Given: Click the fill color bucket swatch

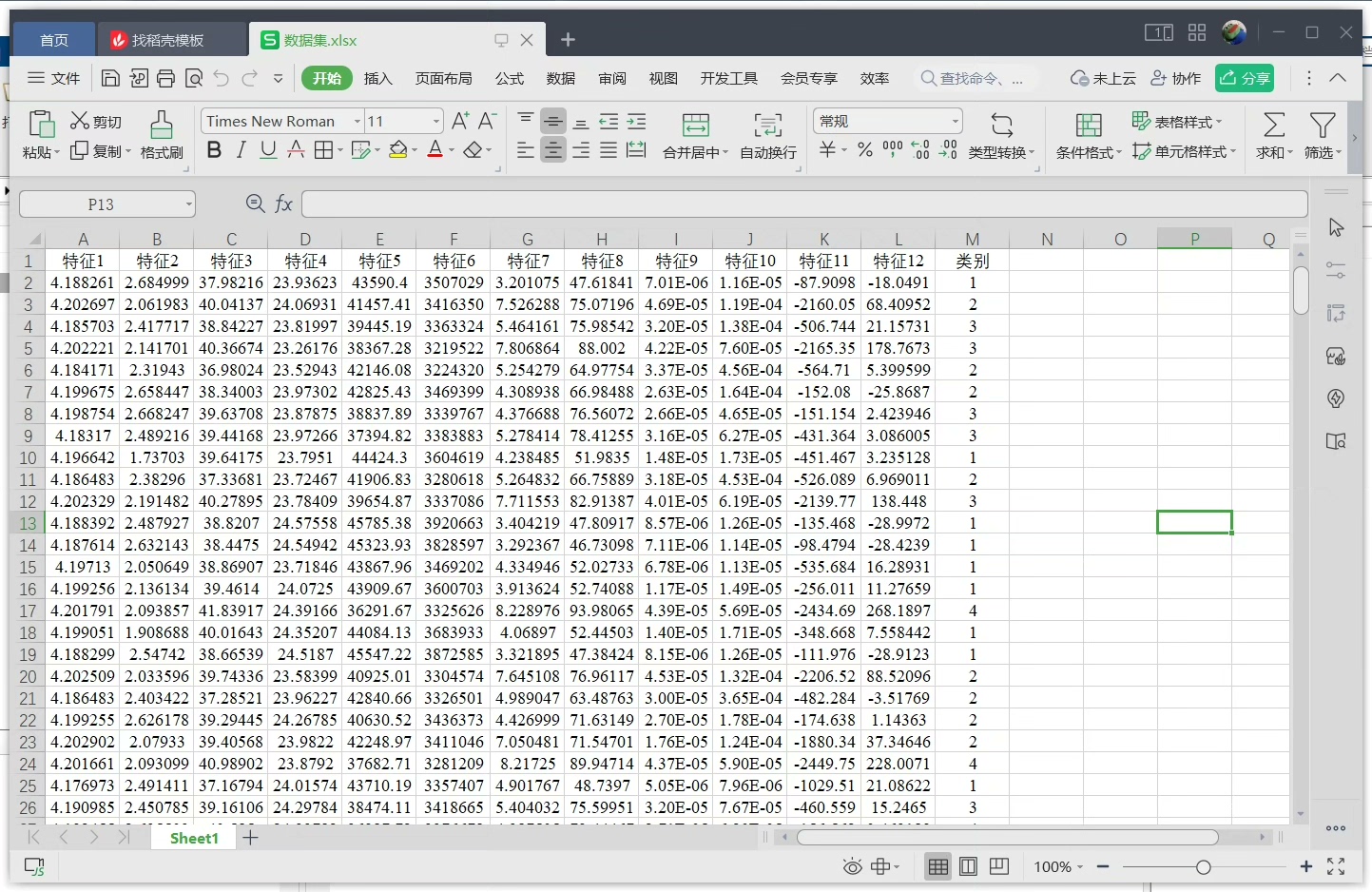Looking at the screenshot, I should pyautogui.click(x=398, y=150).
